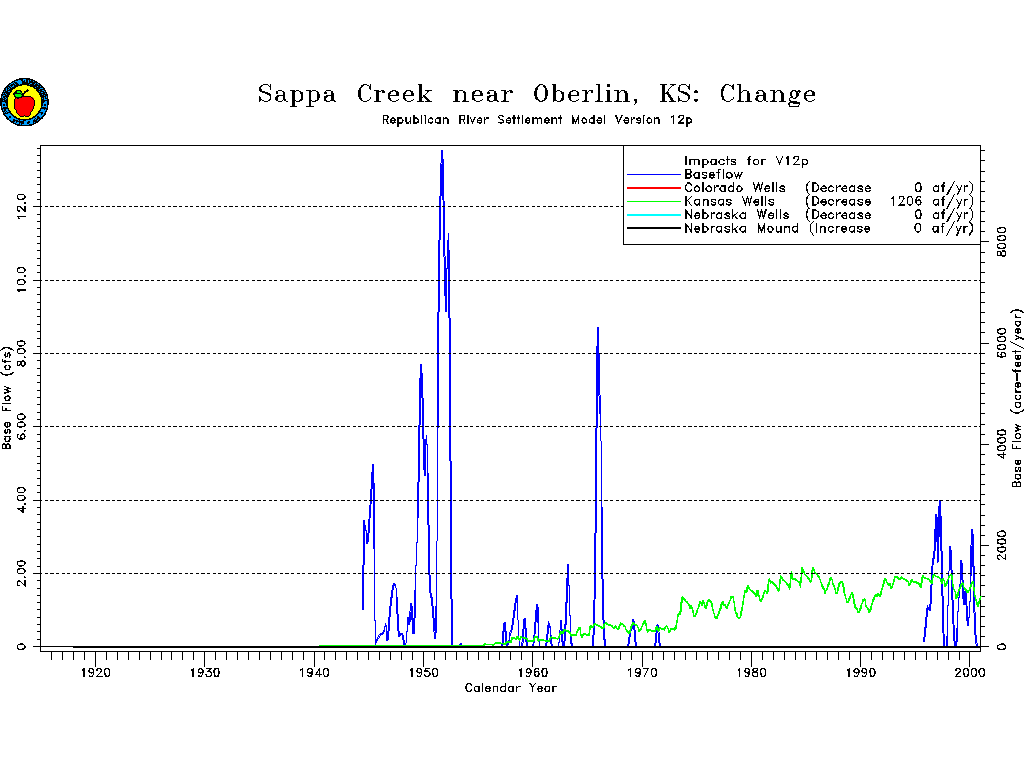Click the left axis label "12.0"
1024x768 pixels.
pyautogui.click(x=22, y=206)
